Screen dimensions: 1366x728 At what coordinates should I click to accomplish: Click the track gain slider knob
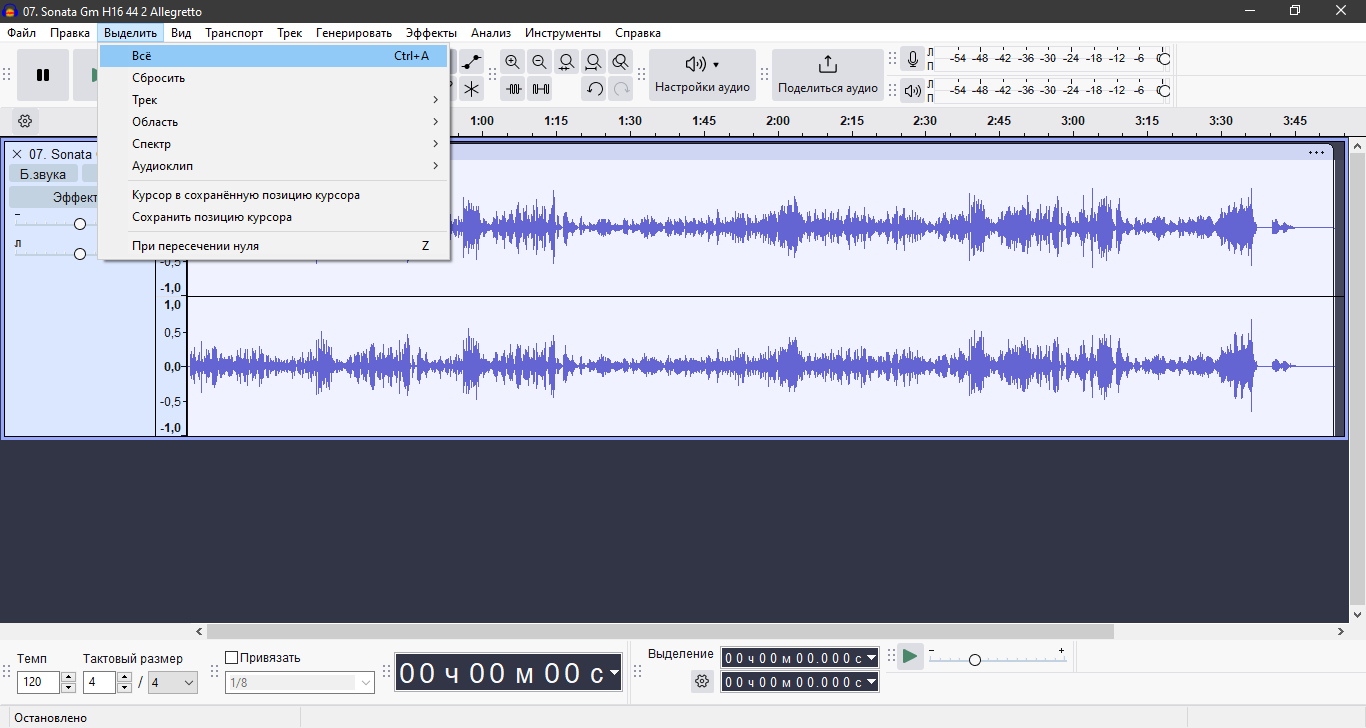(x=80, y=224)
